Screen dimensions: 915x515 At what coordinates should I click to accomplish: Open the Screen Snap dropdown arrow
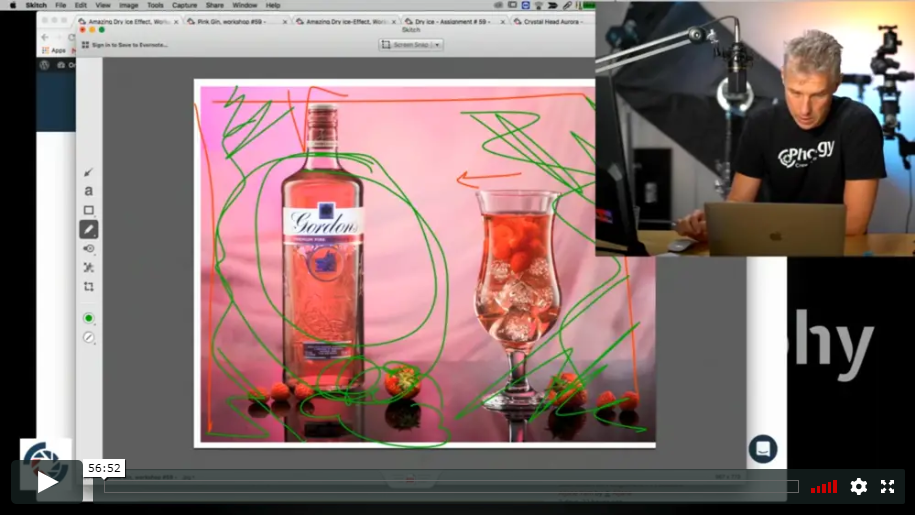pyautogui.click(x=437, y=45)
